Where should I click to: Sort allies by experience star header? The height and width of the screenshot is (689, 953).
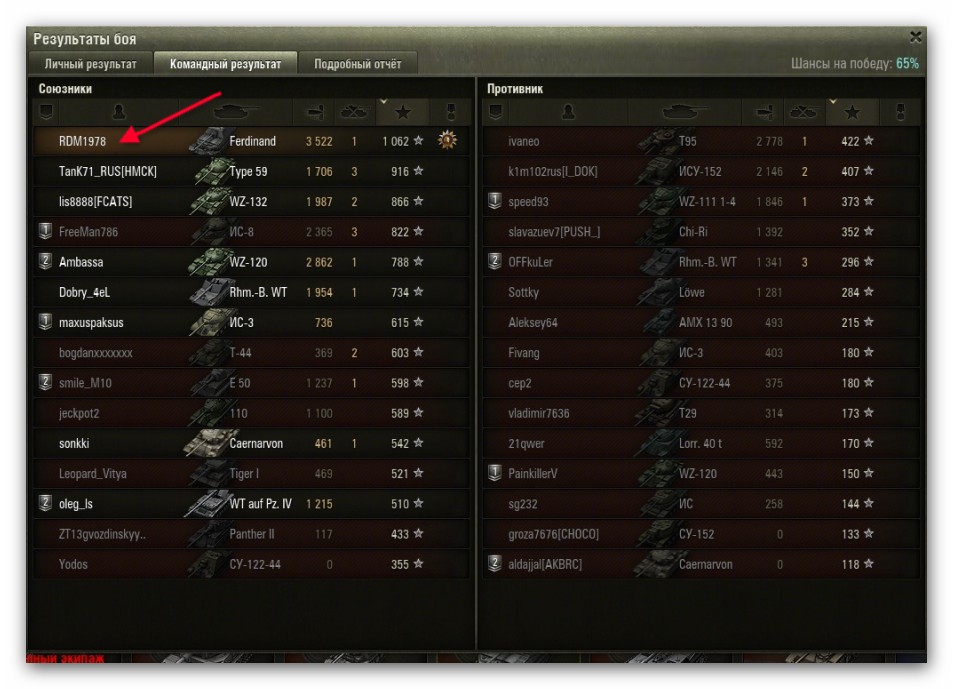tap(402, 112)
